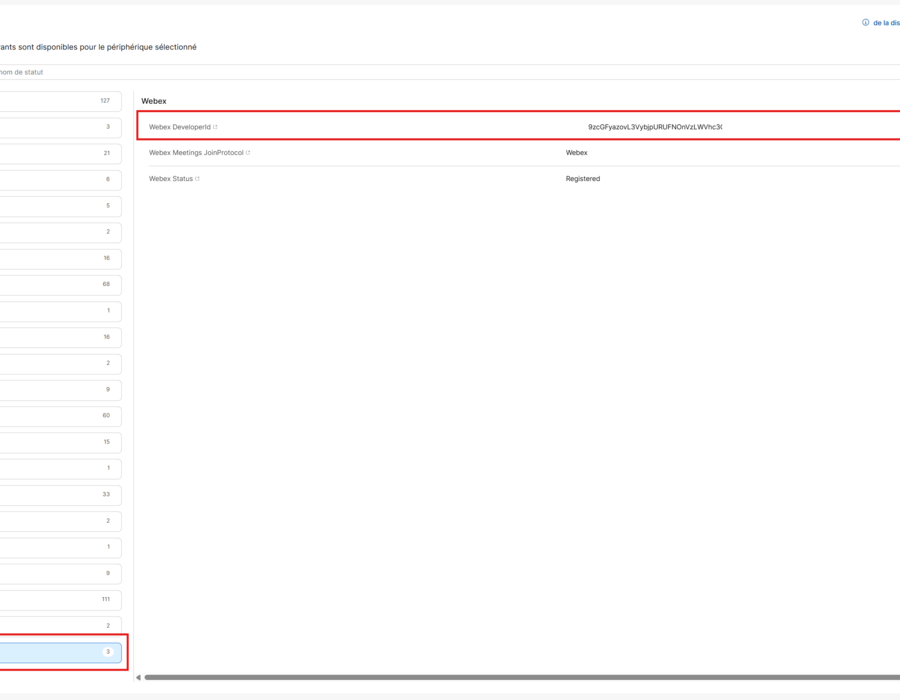This screenshot has width=900, height=700.
Task: Click the scrollbar left arrow at bottom
Action: click(x=138, y=678)
